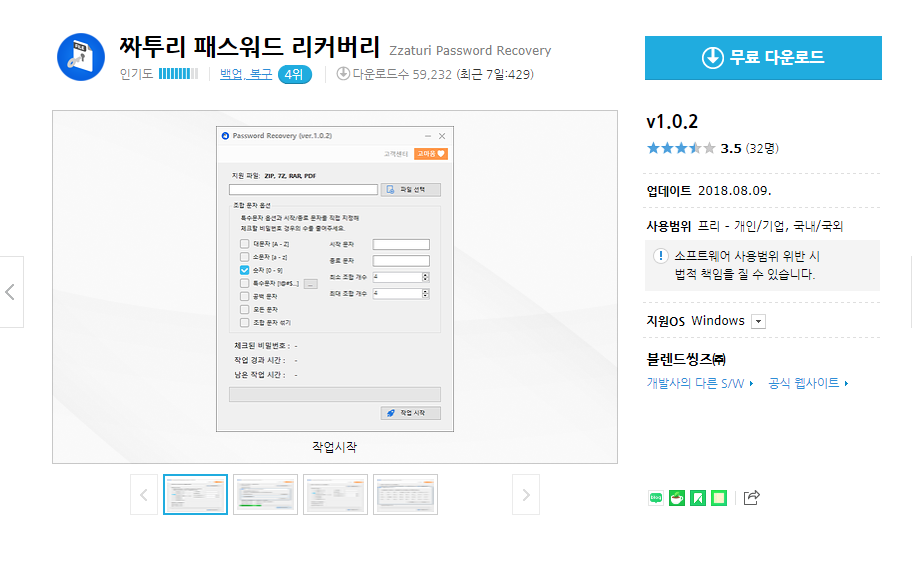Click the update date 2018.08.09.
The height and width of the screenshot is (565, 912).
[735, 191]
